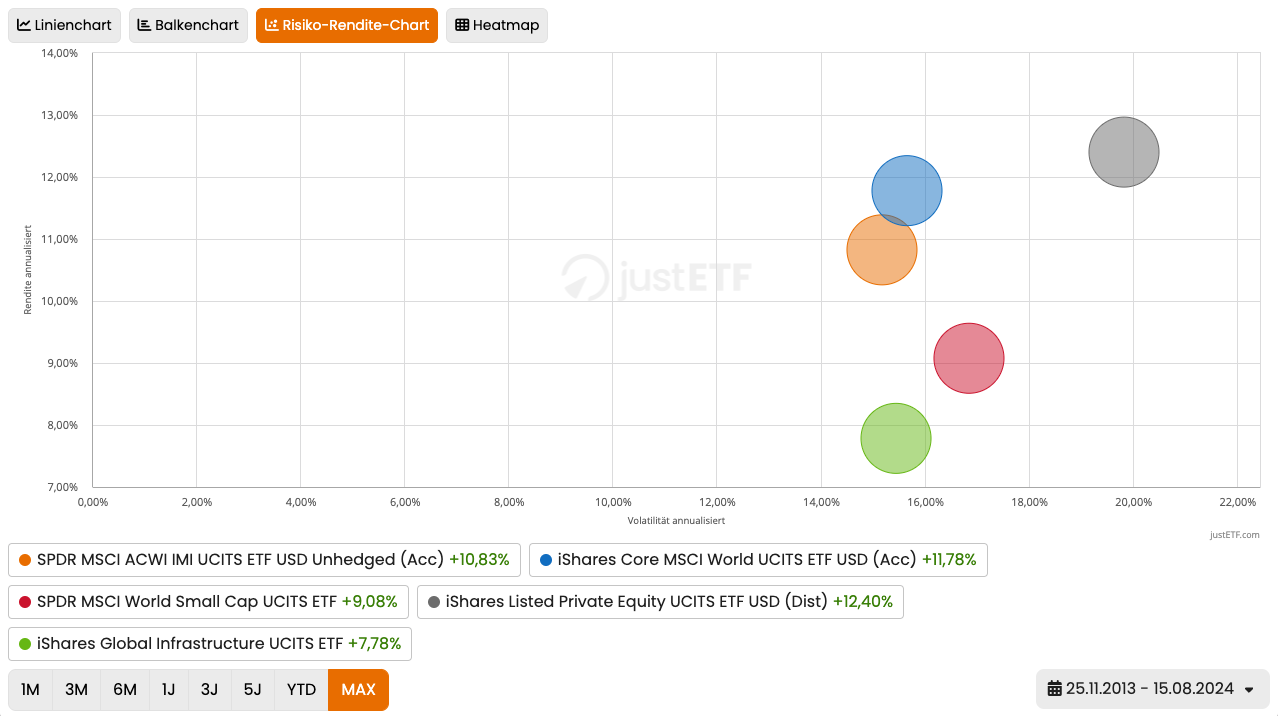Set time period to 1M
The width and height of the screenshot is (1278, 716).
coord(31,690)
